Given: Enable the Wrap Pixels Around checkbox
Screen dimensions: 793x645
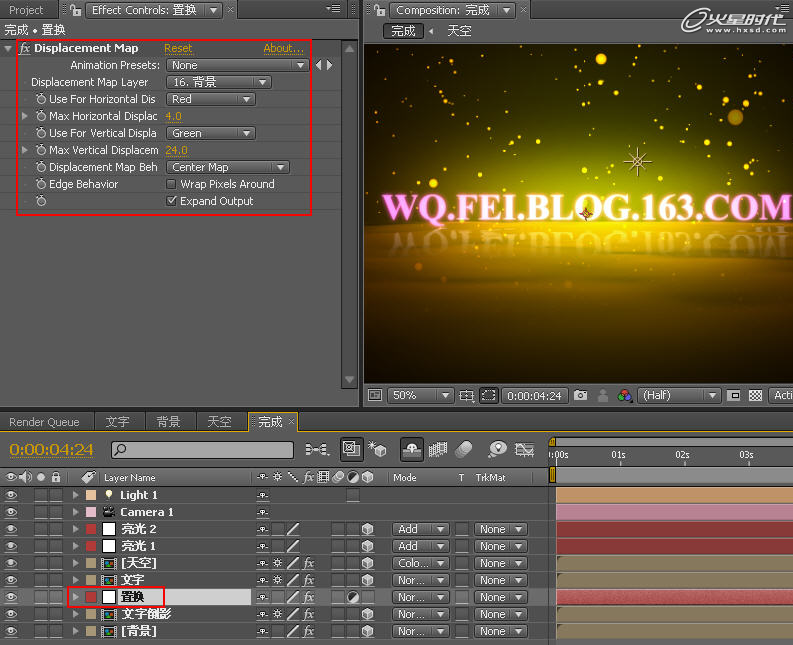Looking at the screenshot, I should click(171, 184).
